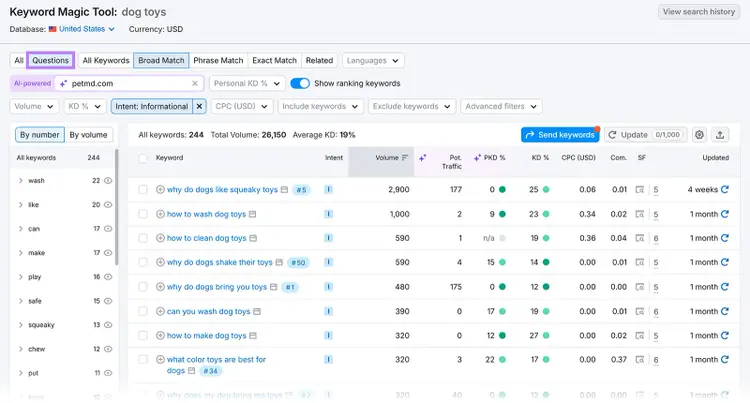Remove the Intent: Informational filter
Viewport: 750px width, 403px height.
pos(199,106)
